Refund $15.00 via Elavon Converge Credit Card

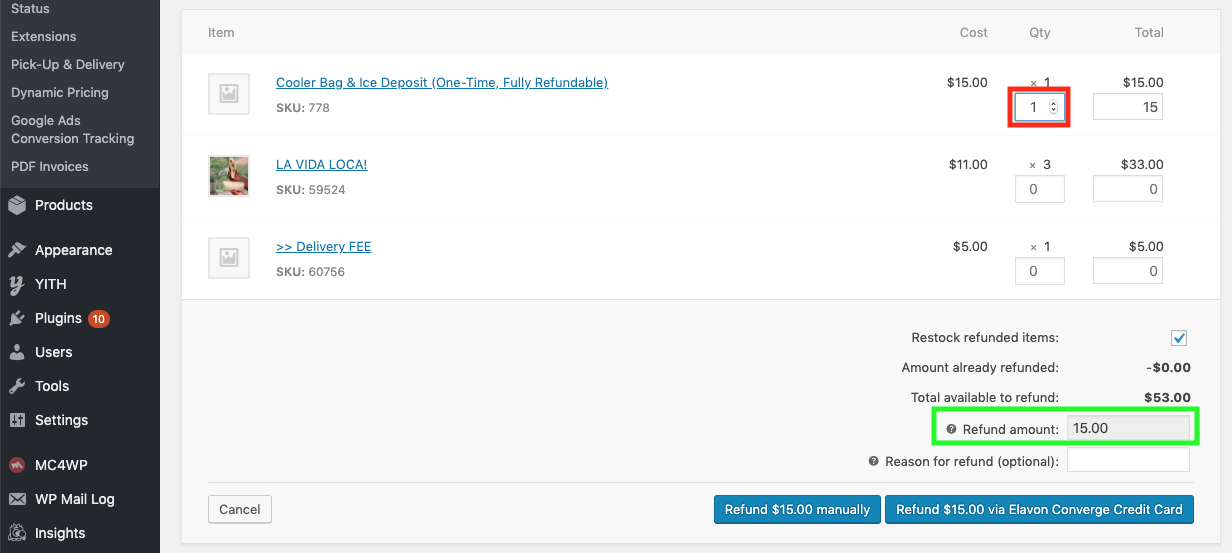[1039, 509]
